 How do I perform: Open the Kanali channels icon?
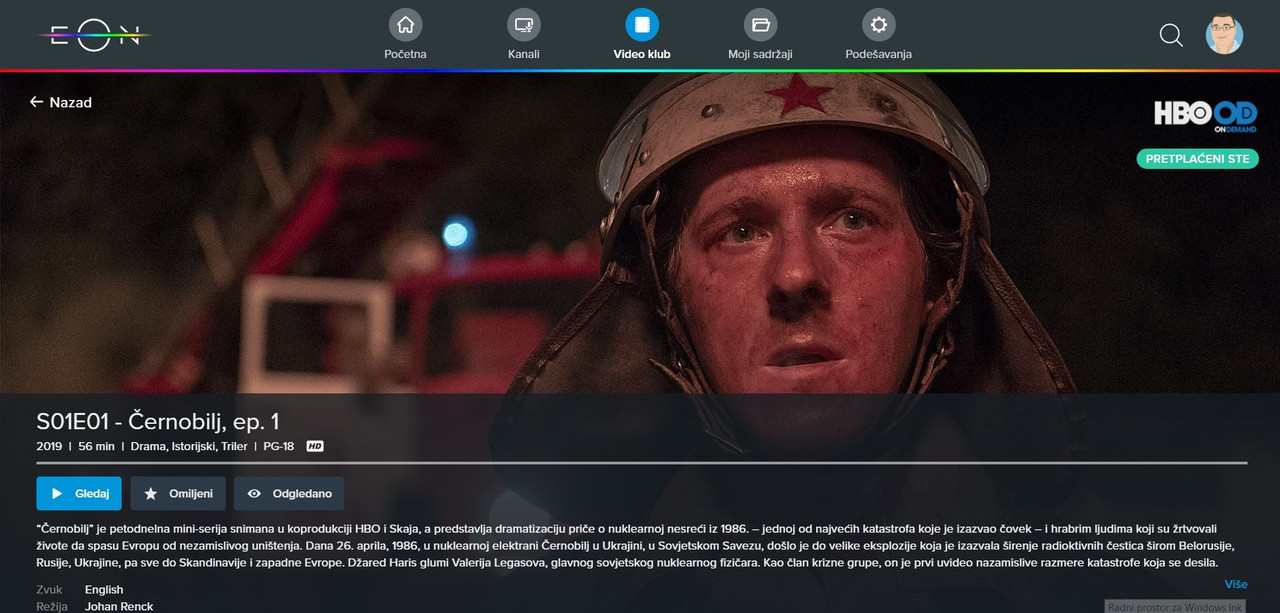524,25
